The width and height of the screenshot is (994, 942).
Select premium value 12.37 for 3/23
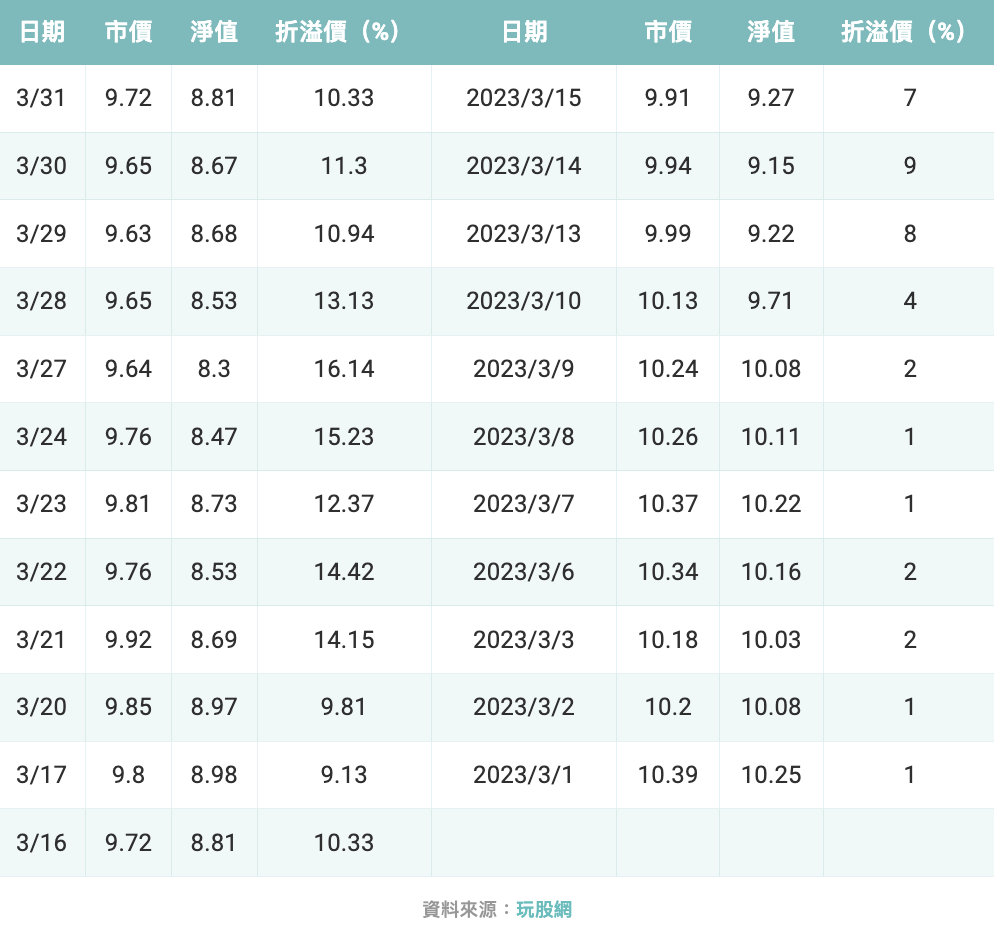pyautogui.click(x=344, y=504)
